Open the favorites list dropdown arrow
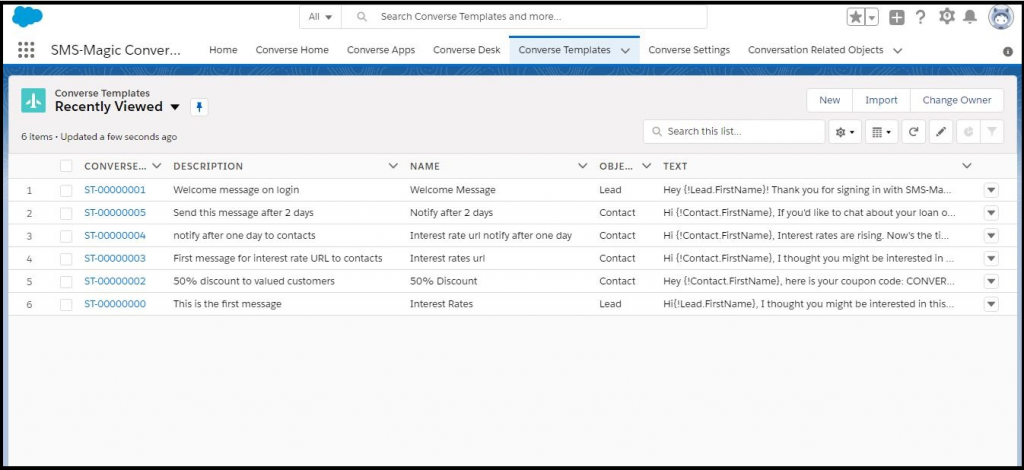Image resolution: width=1024 pixels, height=470 pixels. click(x=872, y=17)
